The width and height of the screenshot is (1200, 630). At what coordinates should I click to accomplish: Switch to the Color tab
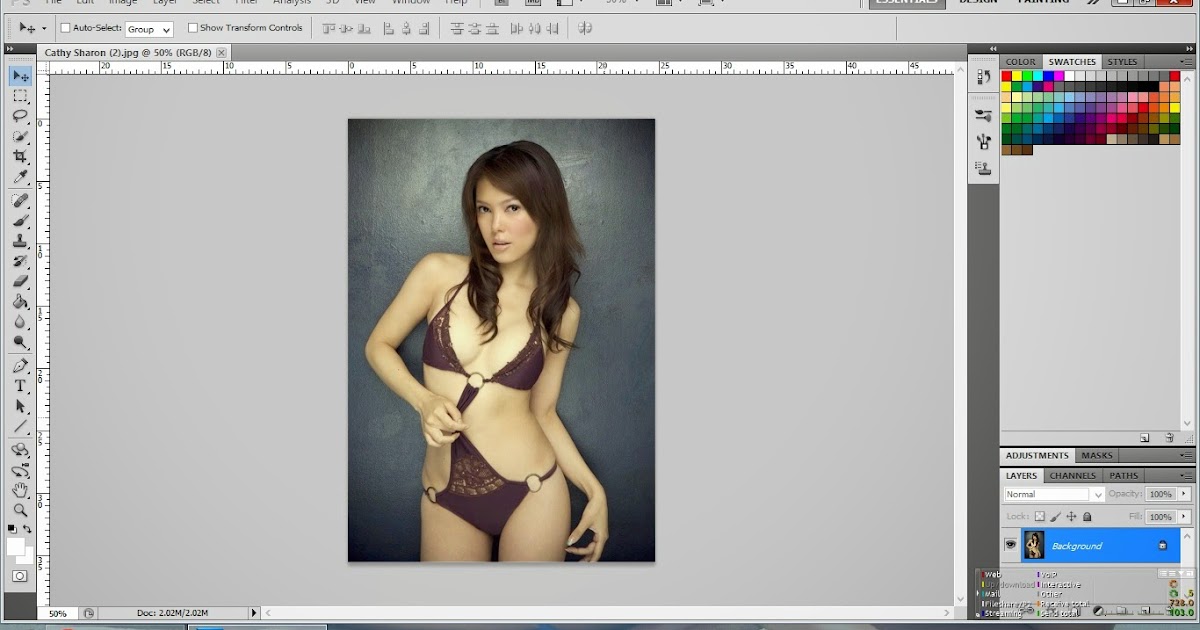1021,62
